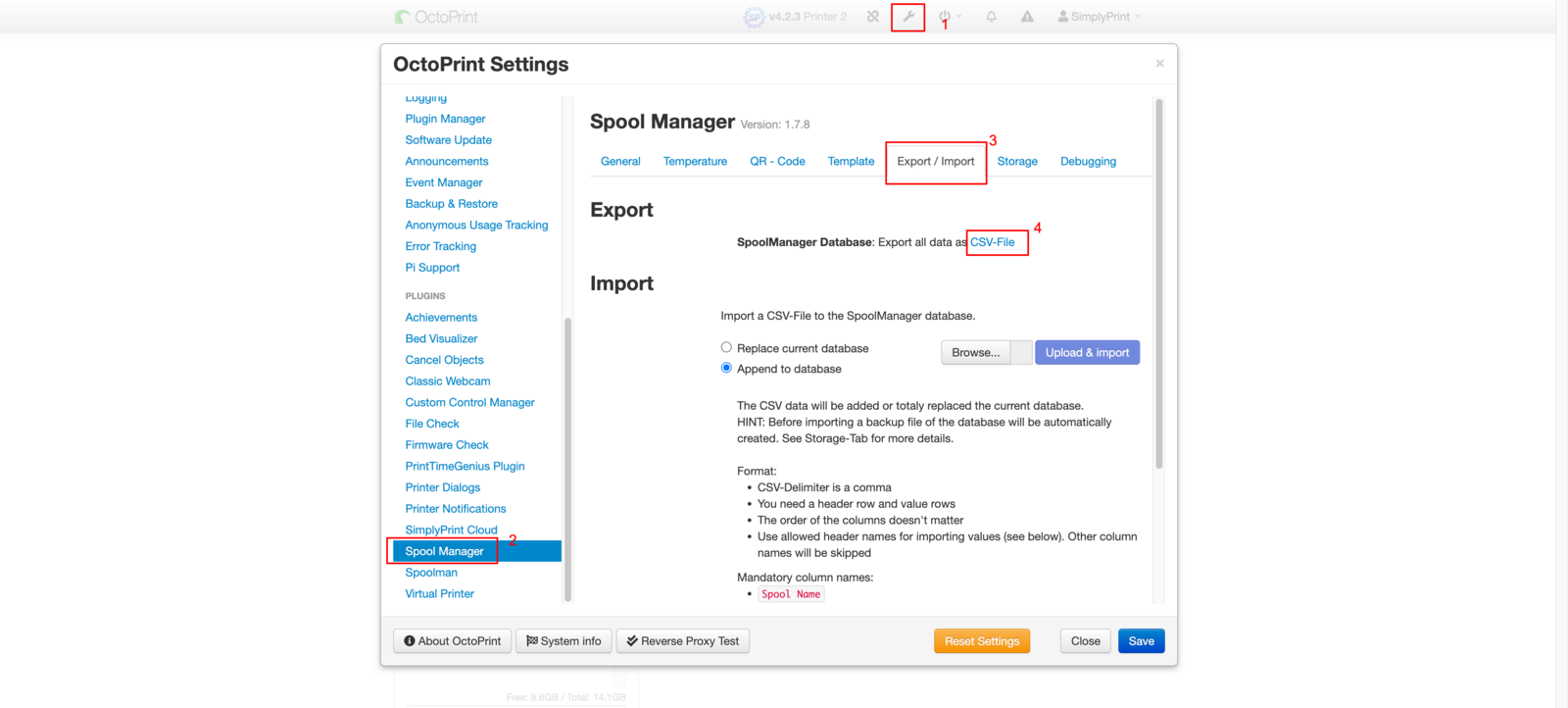
Task: Go to Announcements settings
Action: 447,162
